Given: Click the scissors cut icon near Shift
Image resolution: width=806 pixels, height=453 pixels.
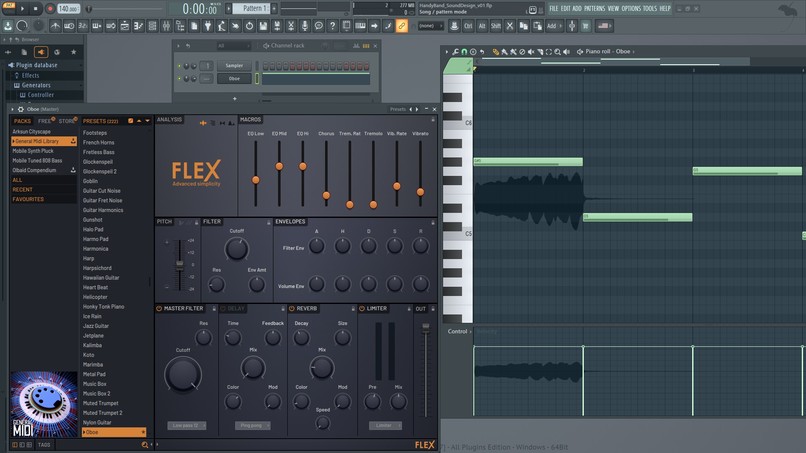Looking at the screenshot, I should [x=509, y=26].
